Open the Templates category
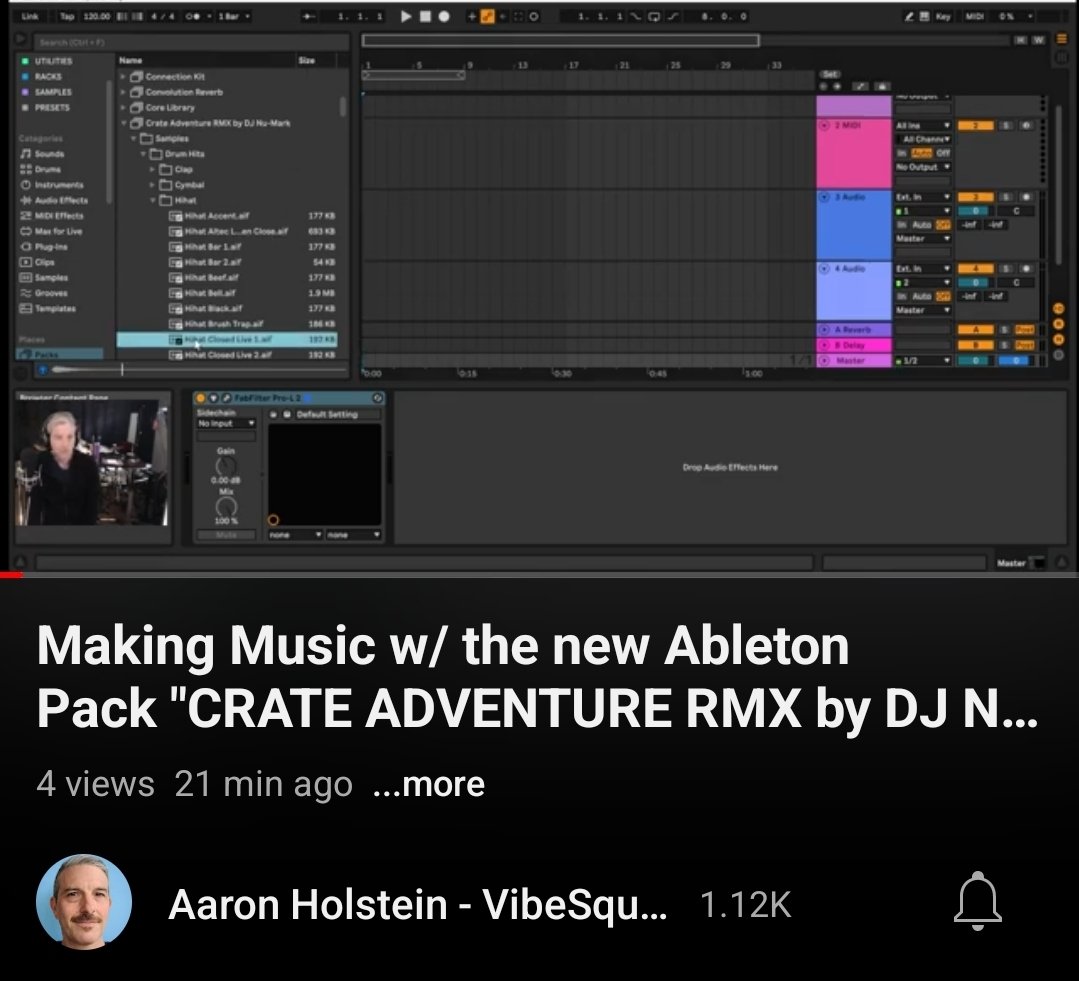This screenshot has width=1079, height=981. pos(48,308)
